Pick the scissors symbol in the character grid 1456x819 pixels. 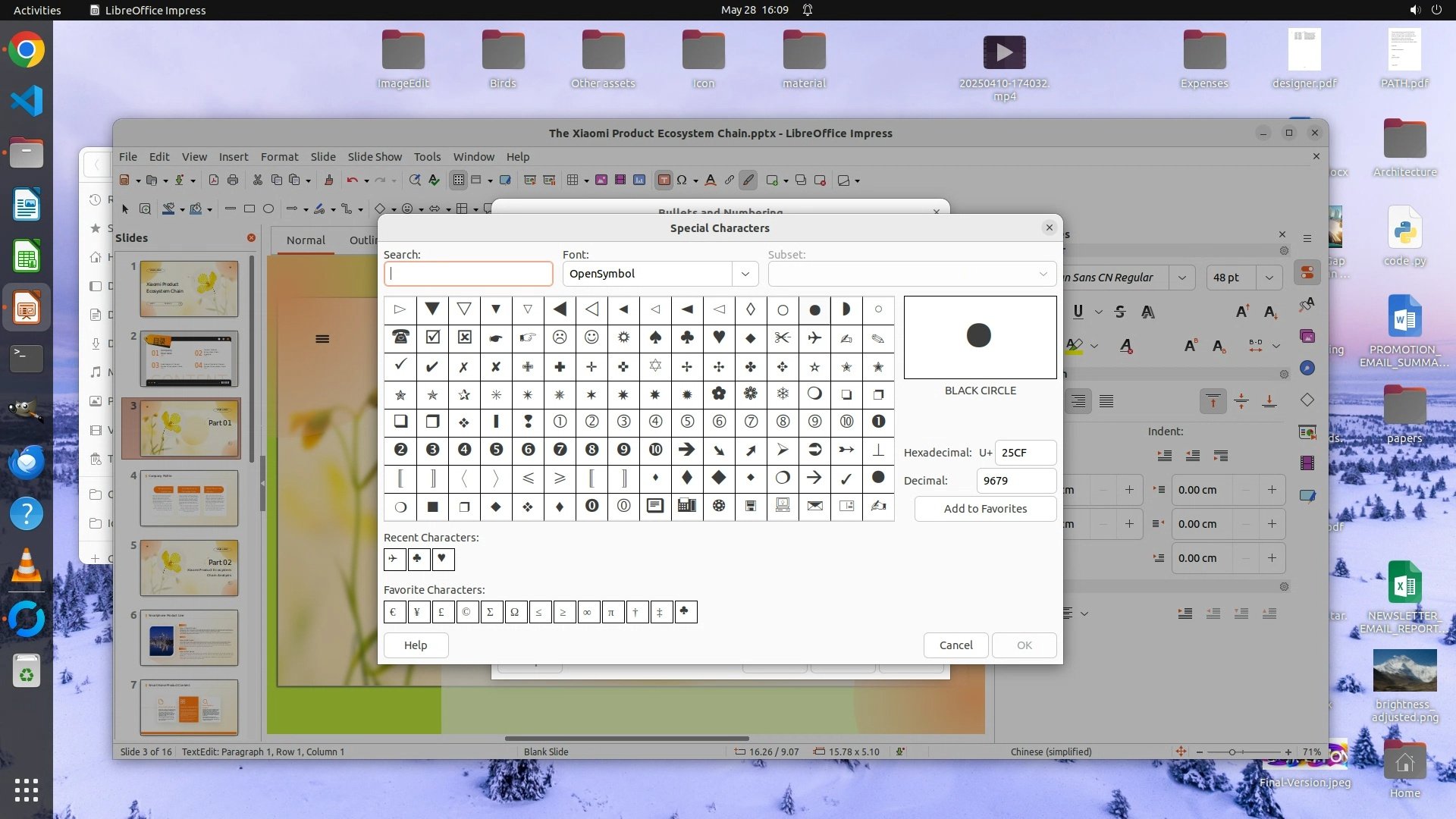(x=783, y=337)
